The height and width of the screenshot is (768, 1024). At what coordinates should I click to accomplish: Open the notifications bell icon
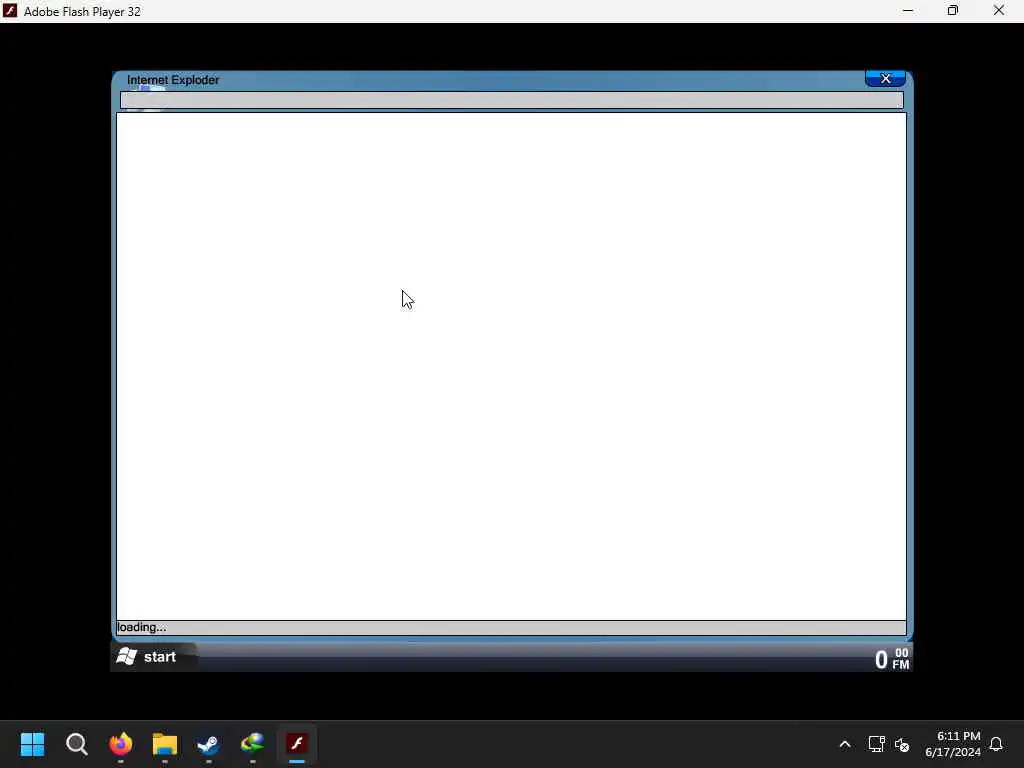coord(996,744)
